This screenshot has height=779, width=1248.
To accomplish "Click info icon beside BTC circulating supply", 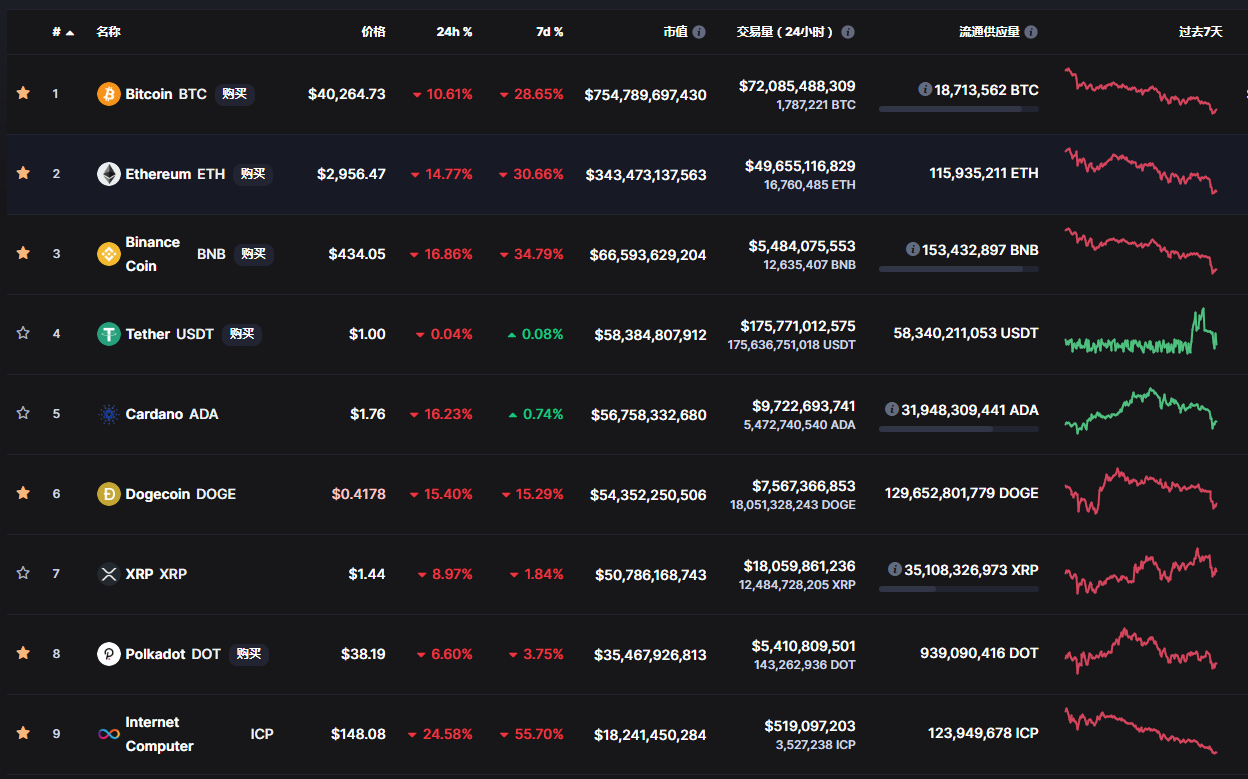I will coord(925,89).
